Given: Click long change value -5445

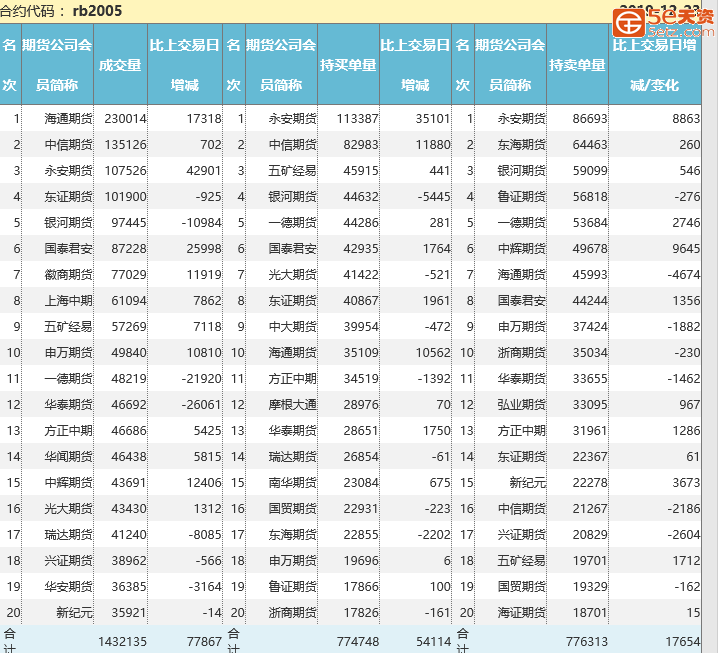Looking at the screenshot, I should coord(434,197).
